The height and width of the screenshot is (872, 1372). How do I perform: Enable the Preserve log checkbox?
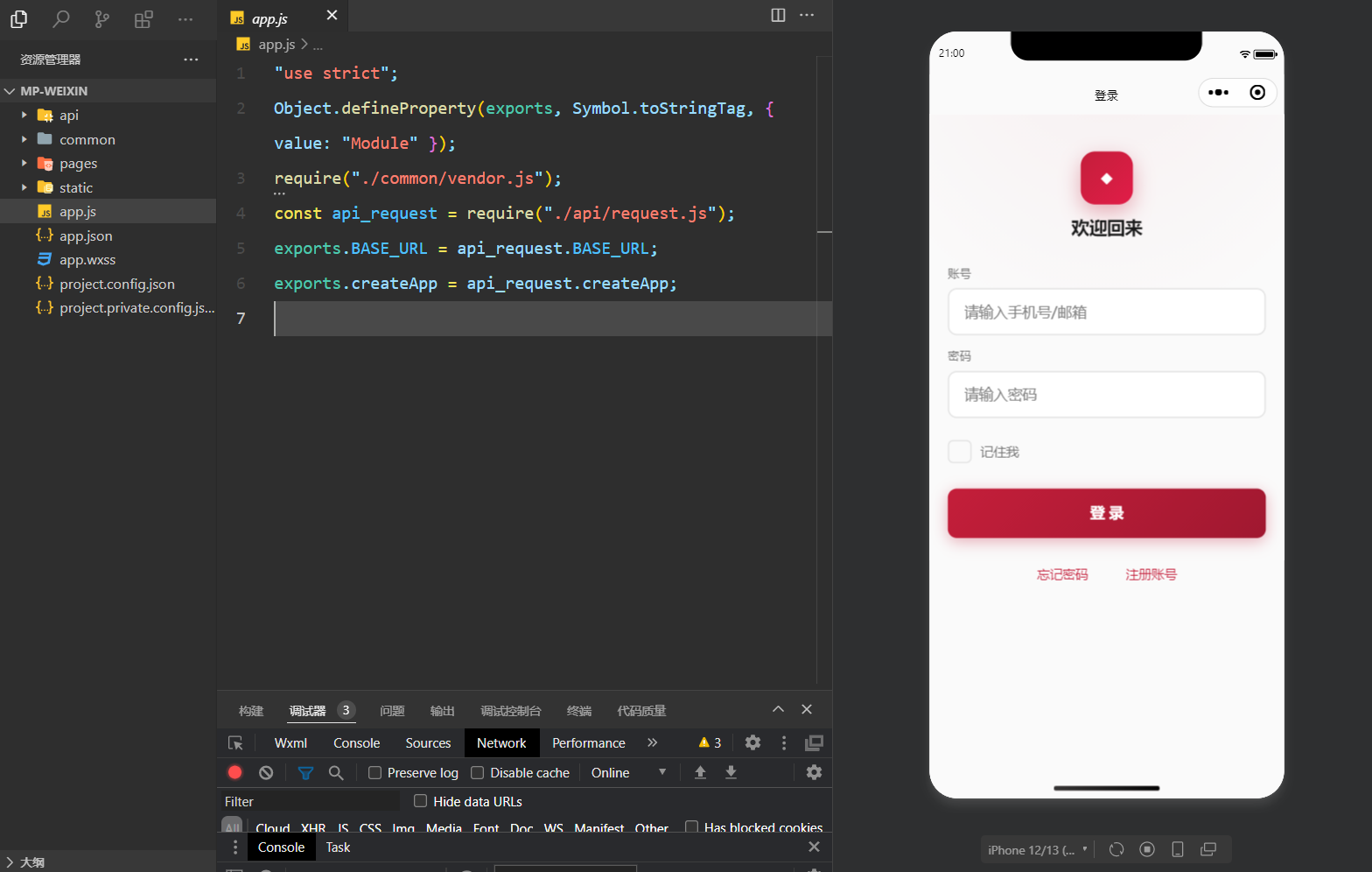[375, 772]
